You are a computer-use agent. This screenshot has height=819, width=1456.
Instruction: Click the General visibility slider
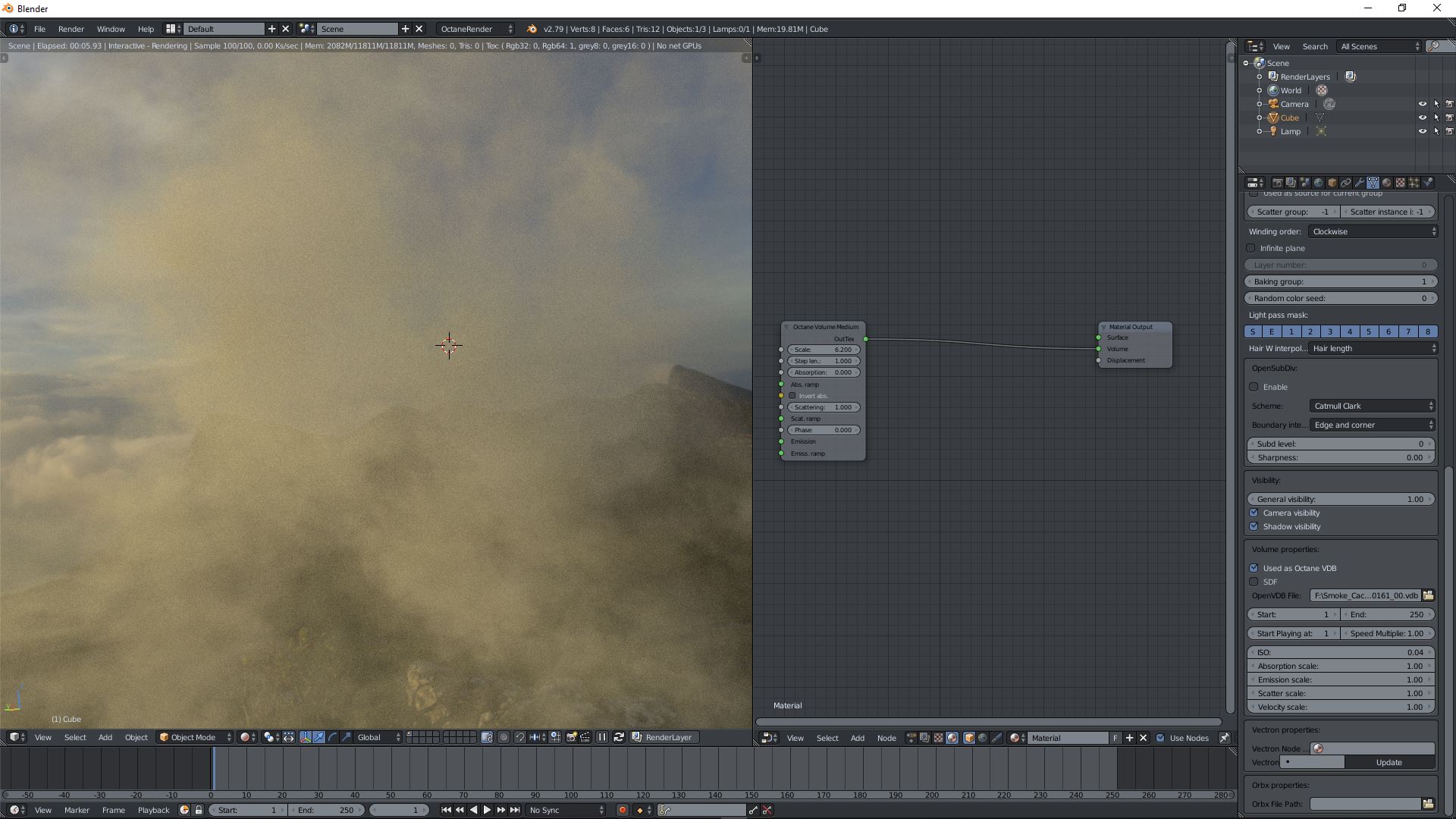[1340, 499]
